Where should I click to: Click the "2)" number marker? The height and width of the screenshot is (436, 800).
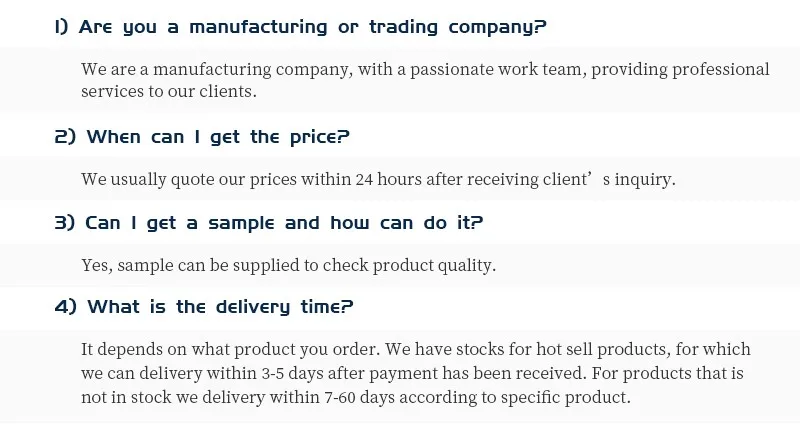point(65,137)
